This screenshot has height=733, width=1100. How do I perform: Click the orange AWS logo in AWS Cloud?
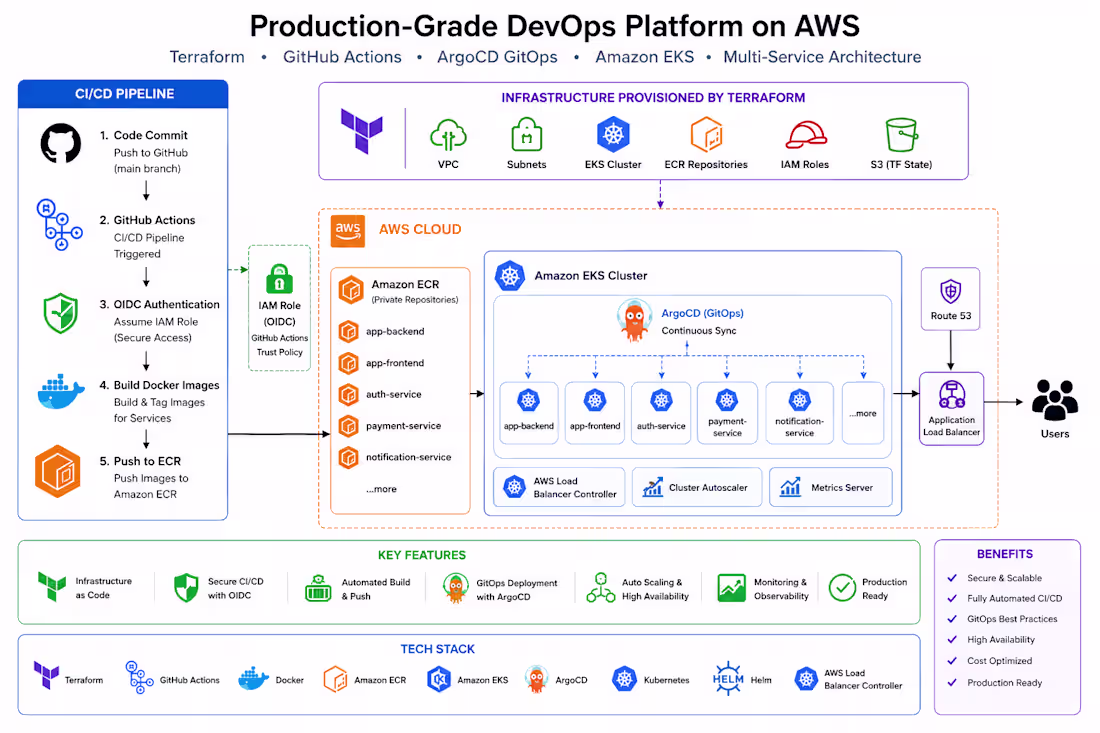point(348,231)
